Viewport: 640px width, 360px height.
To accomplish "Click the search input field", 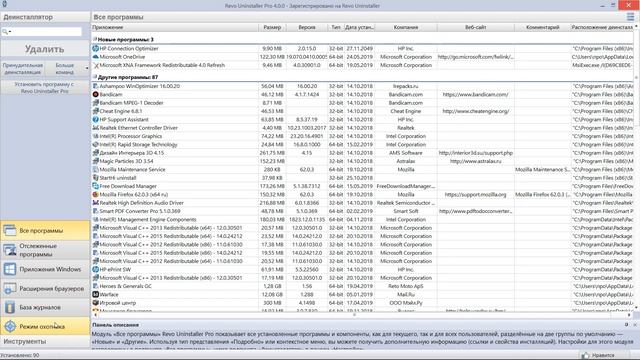I will coord(41,31).
